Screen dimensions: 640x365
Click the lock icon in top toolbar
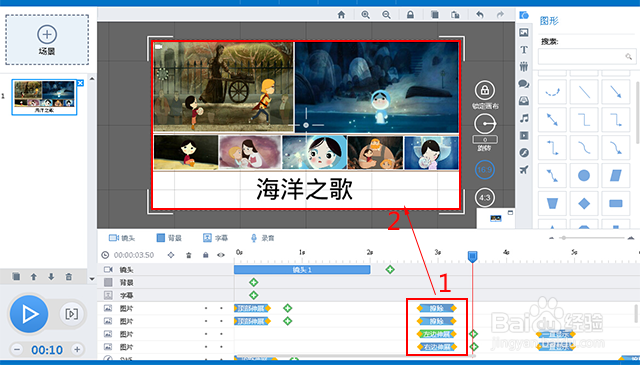[410, 15]
